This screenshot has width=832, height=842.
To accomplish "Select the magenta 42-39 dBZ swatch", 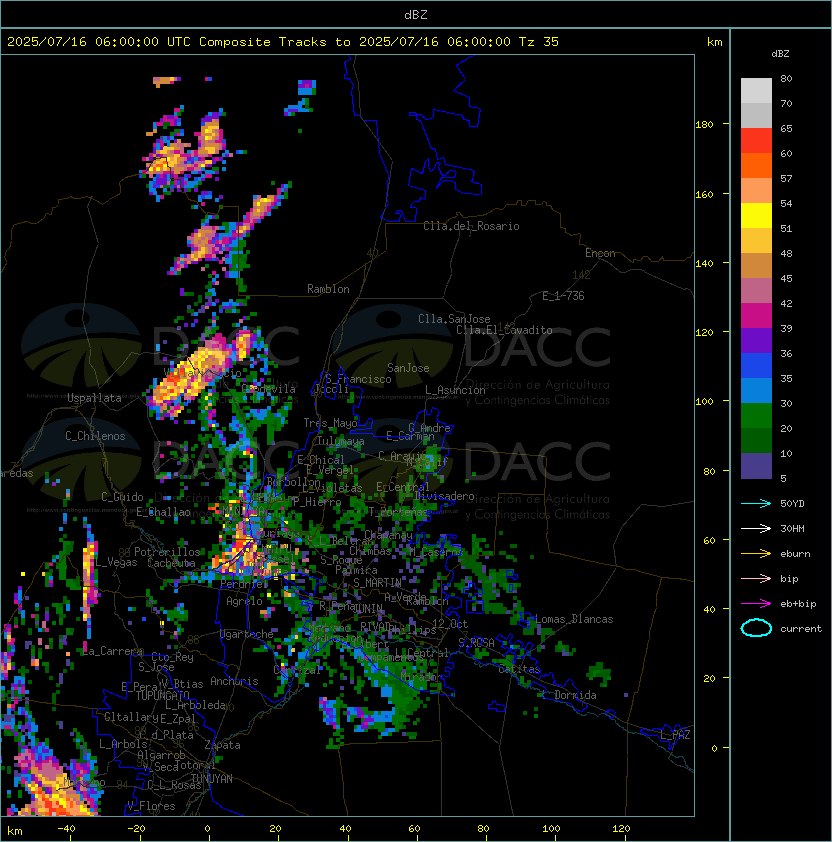I will [x=756, y=316].
